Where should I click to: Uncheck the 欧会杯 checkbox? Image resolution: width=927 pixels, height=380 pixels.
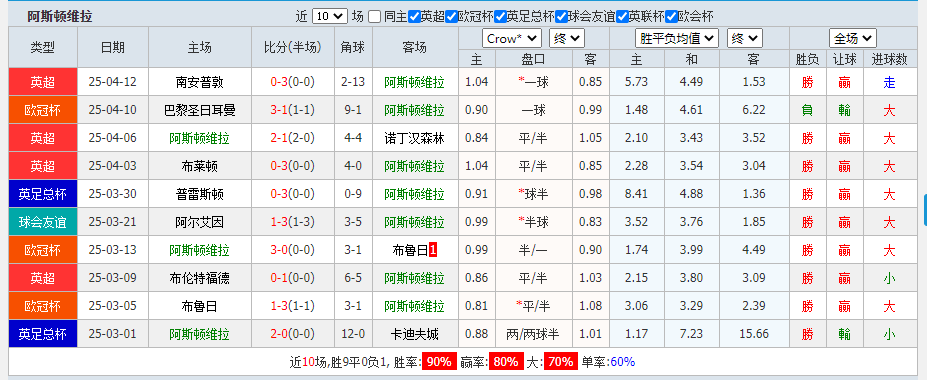click(x=671, y=17)
